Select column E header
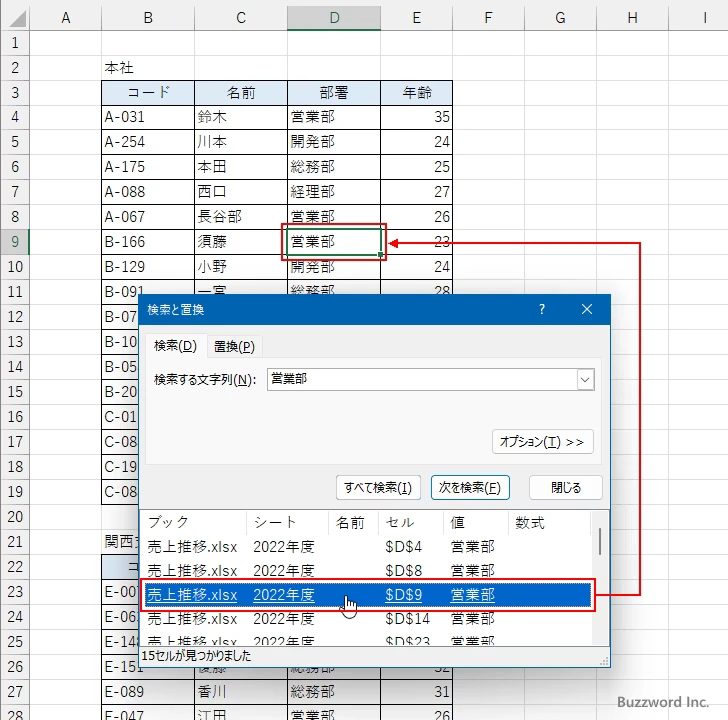This screenshot has height=720, width=728. click(416, 18)
